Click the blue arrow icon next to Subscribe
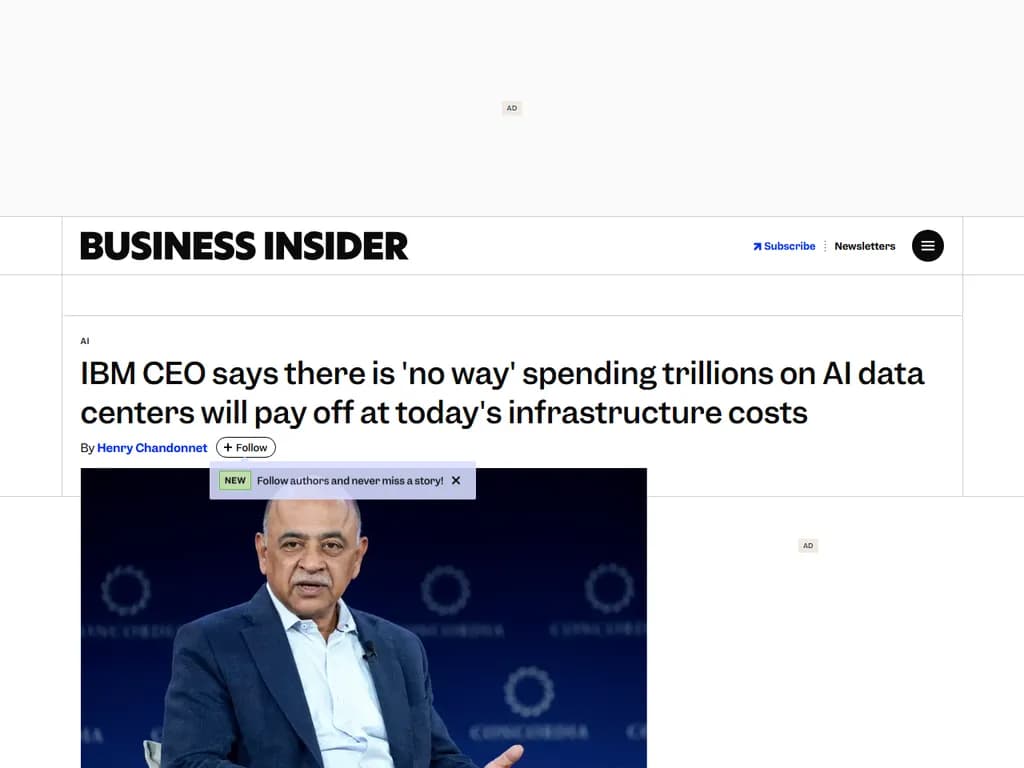Image resolution: width=1024 pixels, height=768 pixels. pyautogui.click(x=756, y=245)
